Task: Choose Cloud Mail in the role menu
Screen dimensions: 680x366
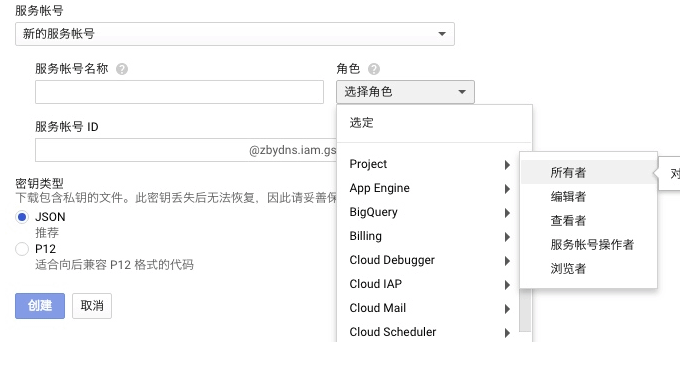Action: point(428,308)
